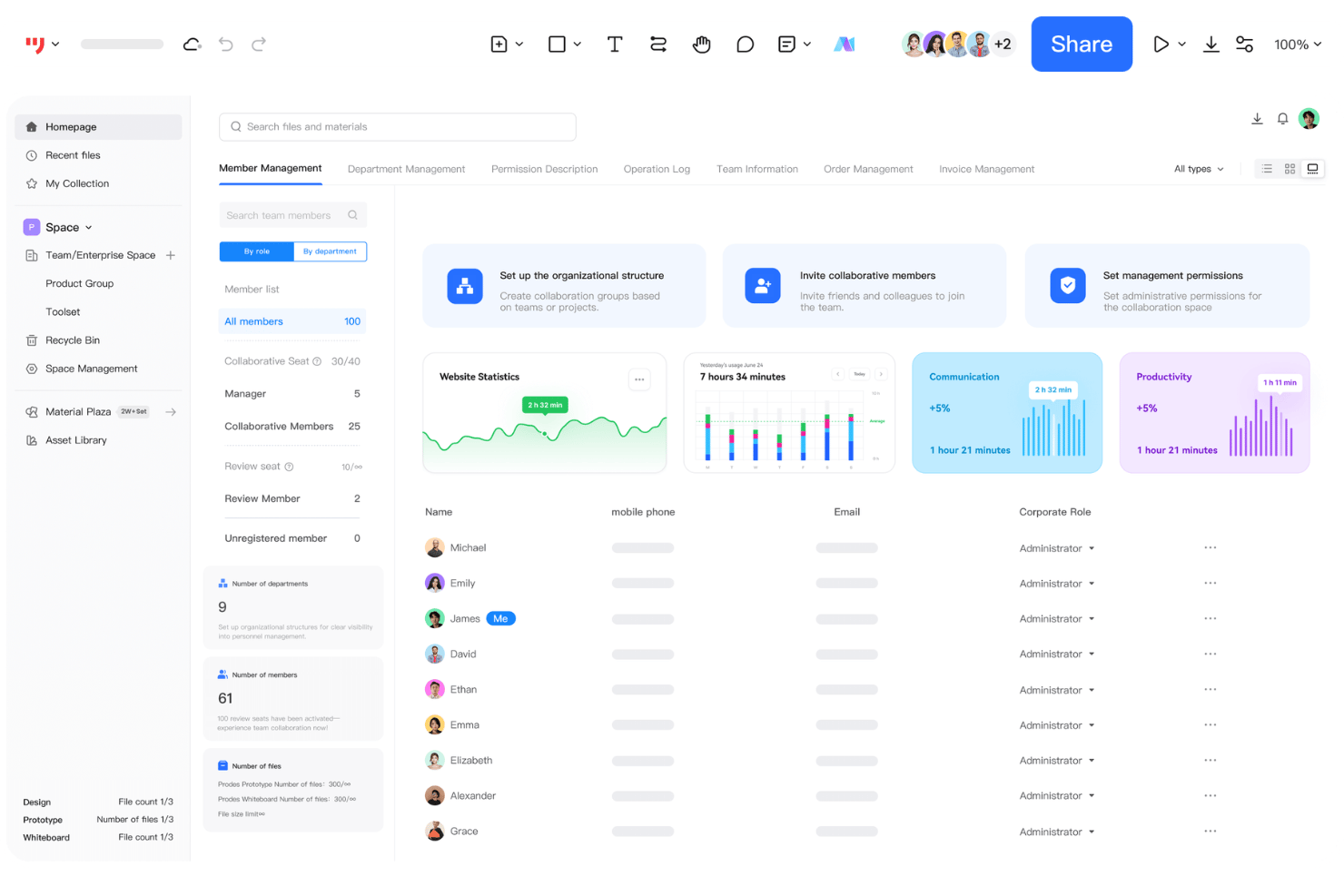1344x896 pixels.
Task: Click the Share button
Action: (x=1082, y=44)
